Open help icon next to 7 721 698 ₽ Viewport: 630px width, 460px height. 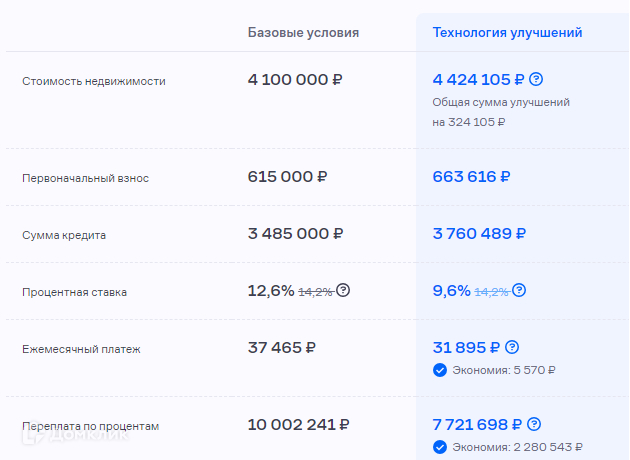pos(536,425)
